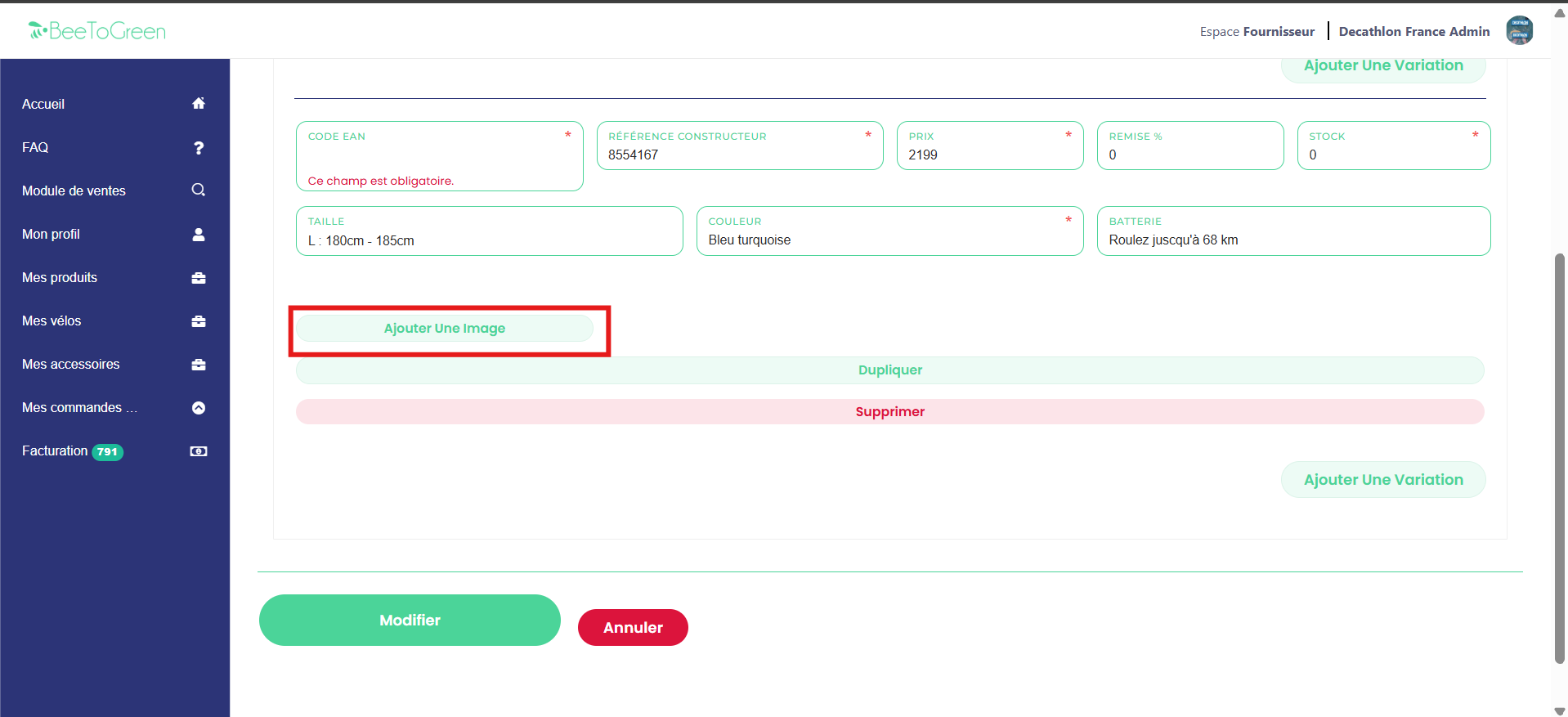Screen dimensions: 1568x717
Task: Open the Batterie field
Action: (1292, 240)
